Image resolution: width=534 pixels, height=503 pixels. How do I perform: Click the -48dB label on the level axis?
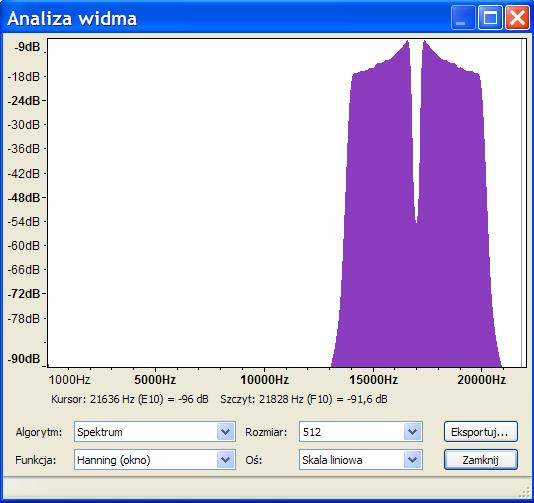pyautogui.click(x=24, y=198)
